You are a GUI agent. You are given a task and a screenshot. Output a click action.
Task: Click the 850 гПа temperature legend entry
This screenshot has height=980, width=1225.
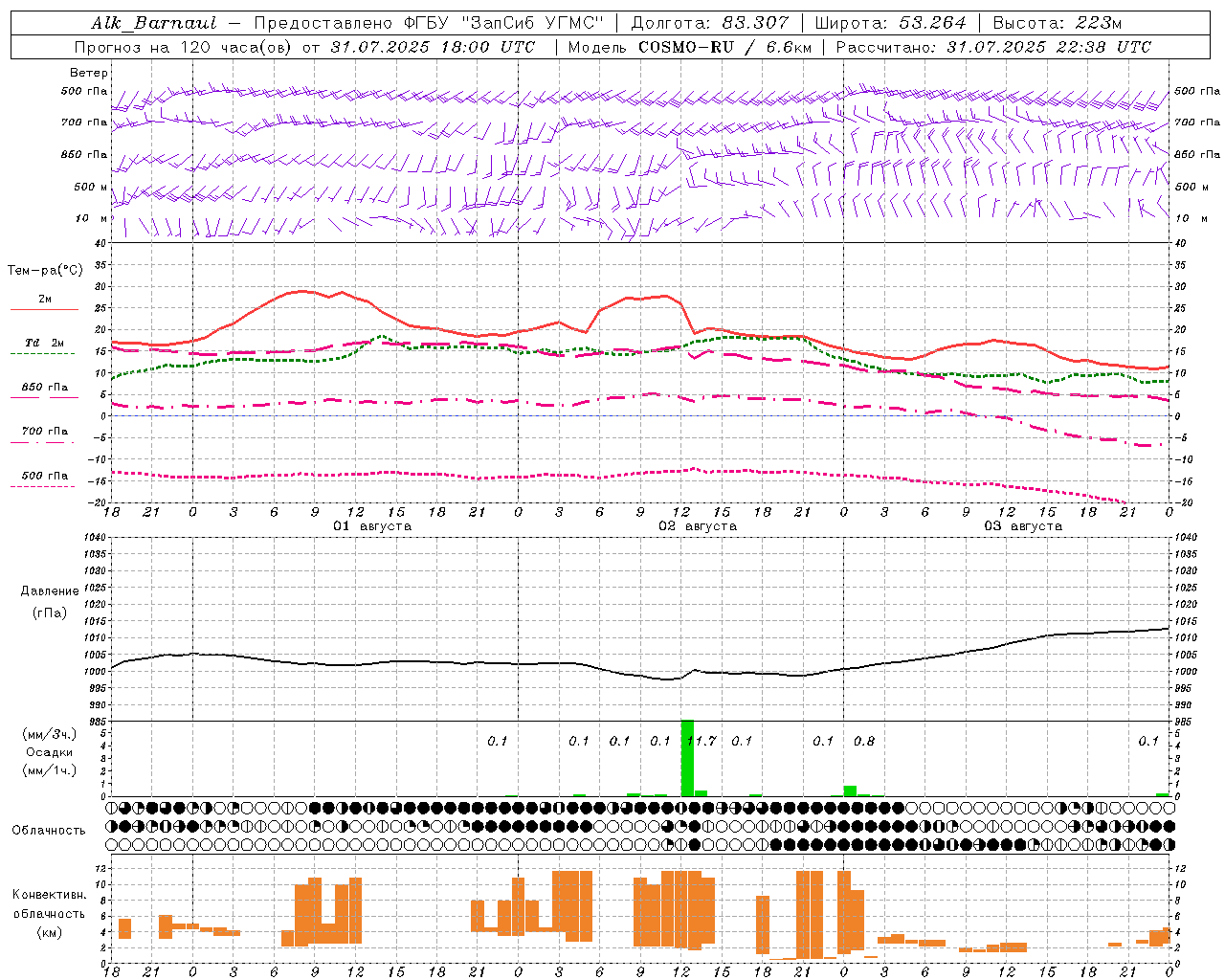[44, 391]
